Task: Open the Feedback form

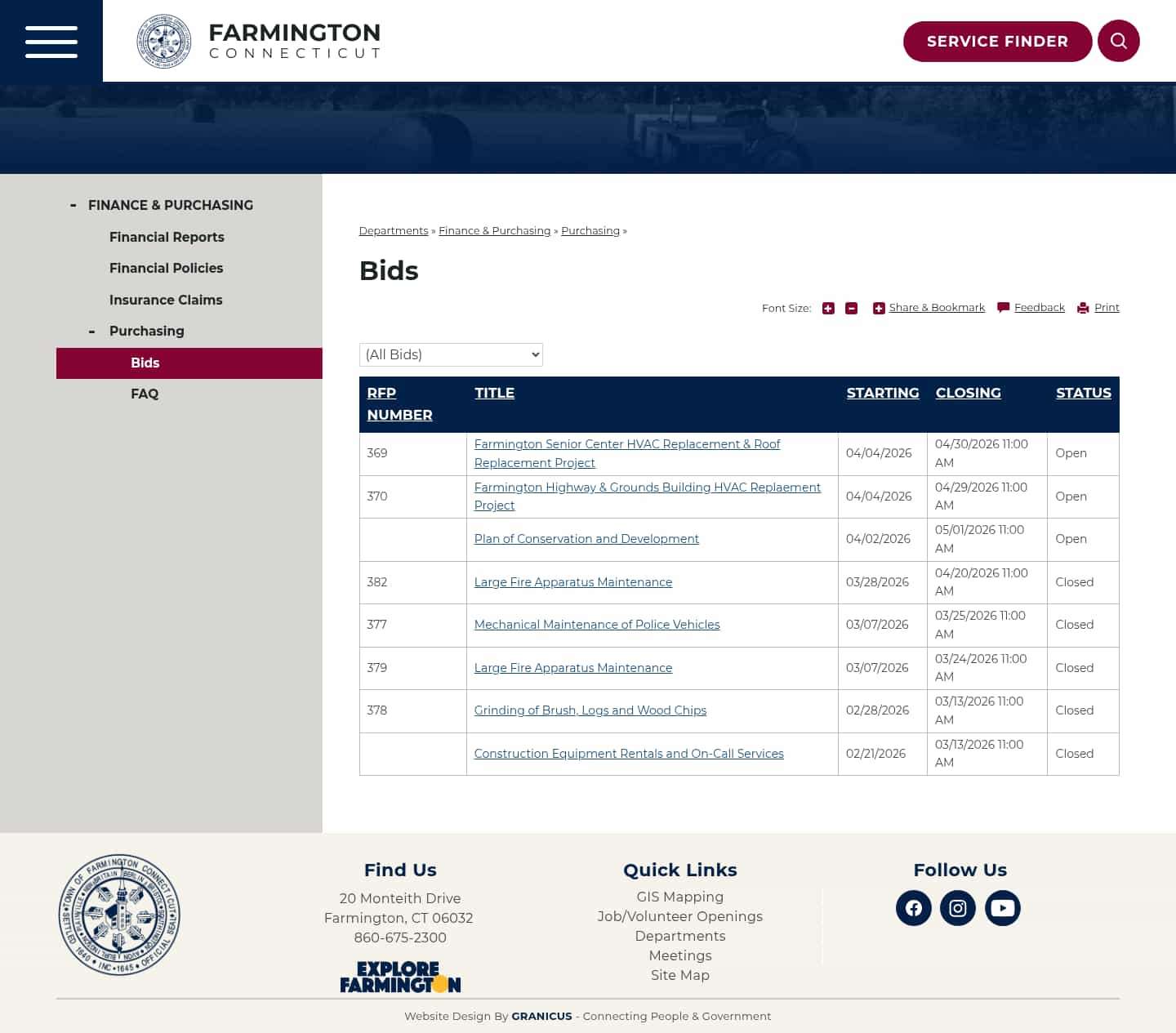Action: (x=1039, y=307)
